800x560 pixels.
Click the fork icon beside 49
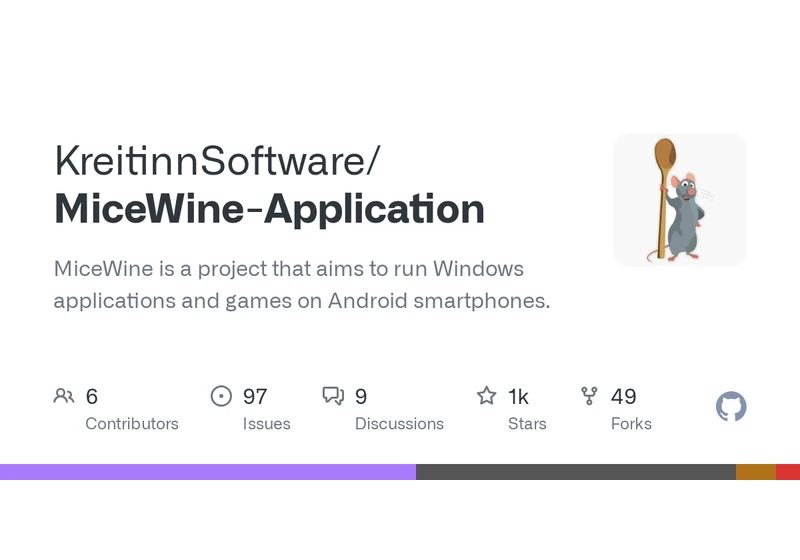(589, 396)
